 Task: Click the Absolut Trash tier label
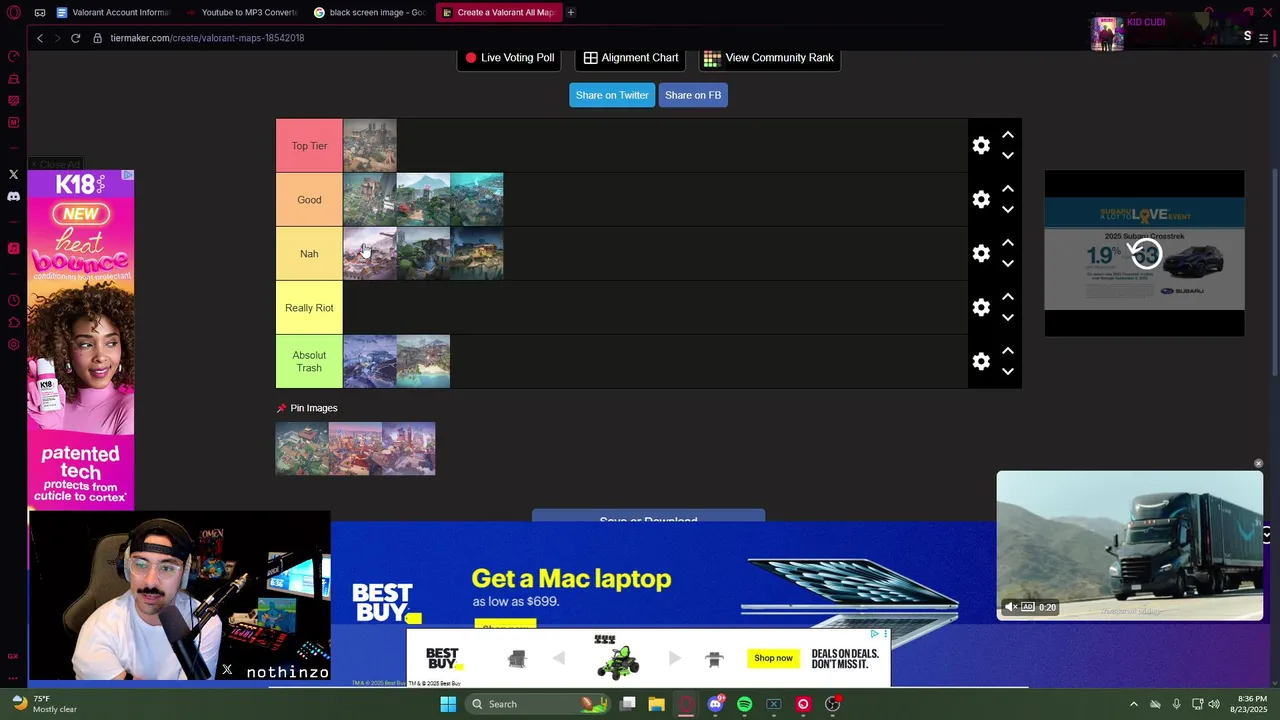point(309,362)
